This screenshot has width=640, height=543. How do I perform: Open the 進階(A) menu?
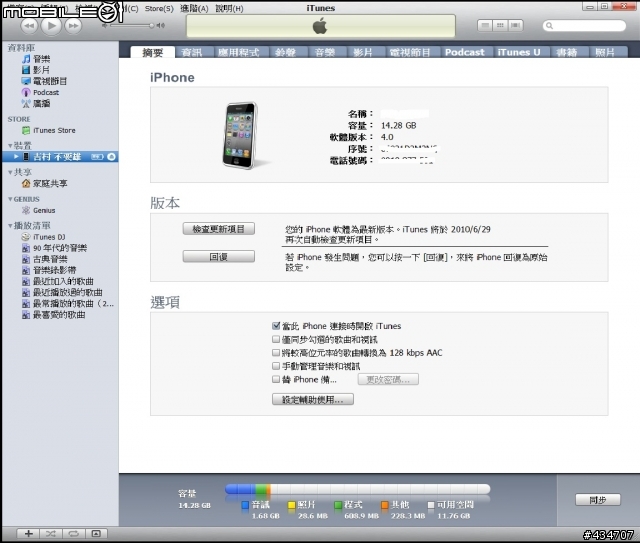pyautogui.click(x=194, y=9)
